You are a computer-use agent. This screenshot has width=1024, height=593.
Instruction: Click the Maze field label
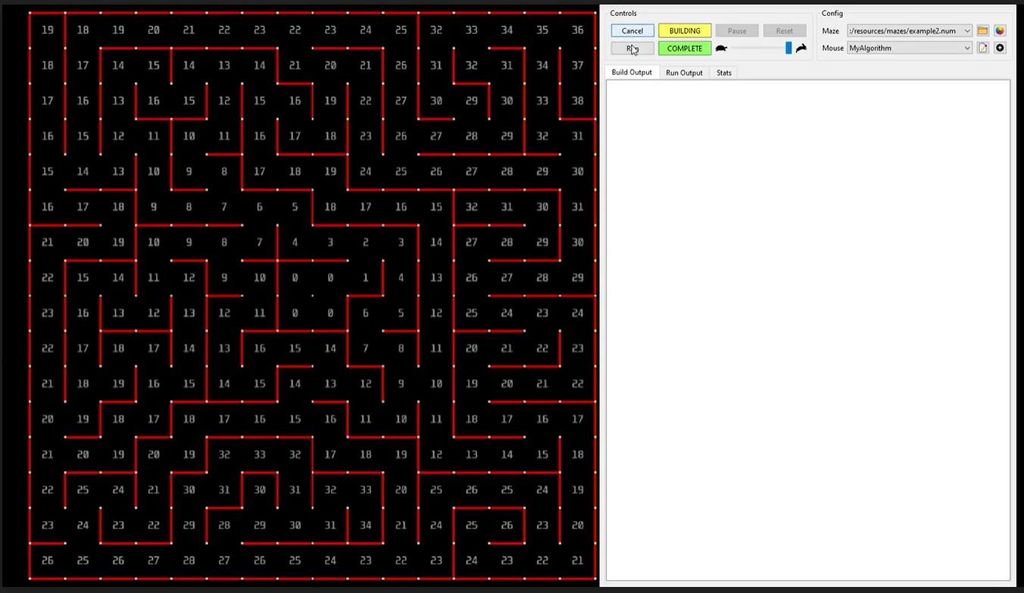pos(831,31)
